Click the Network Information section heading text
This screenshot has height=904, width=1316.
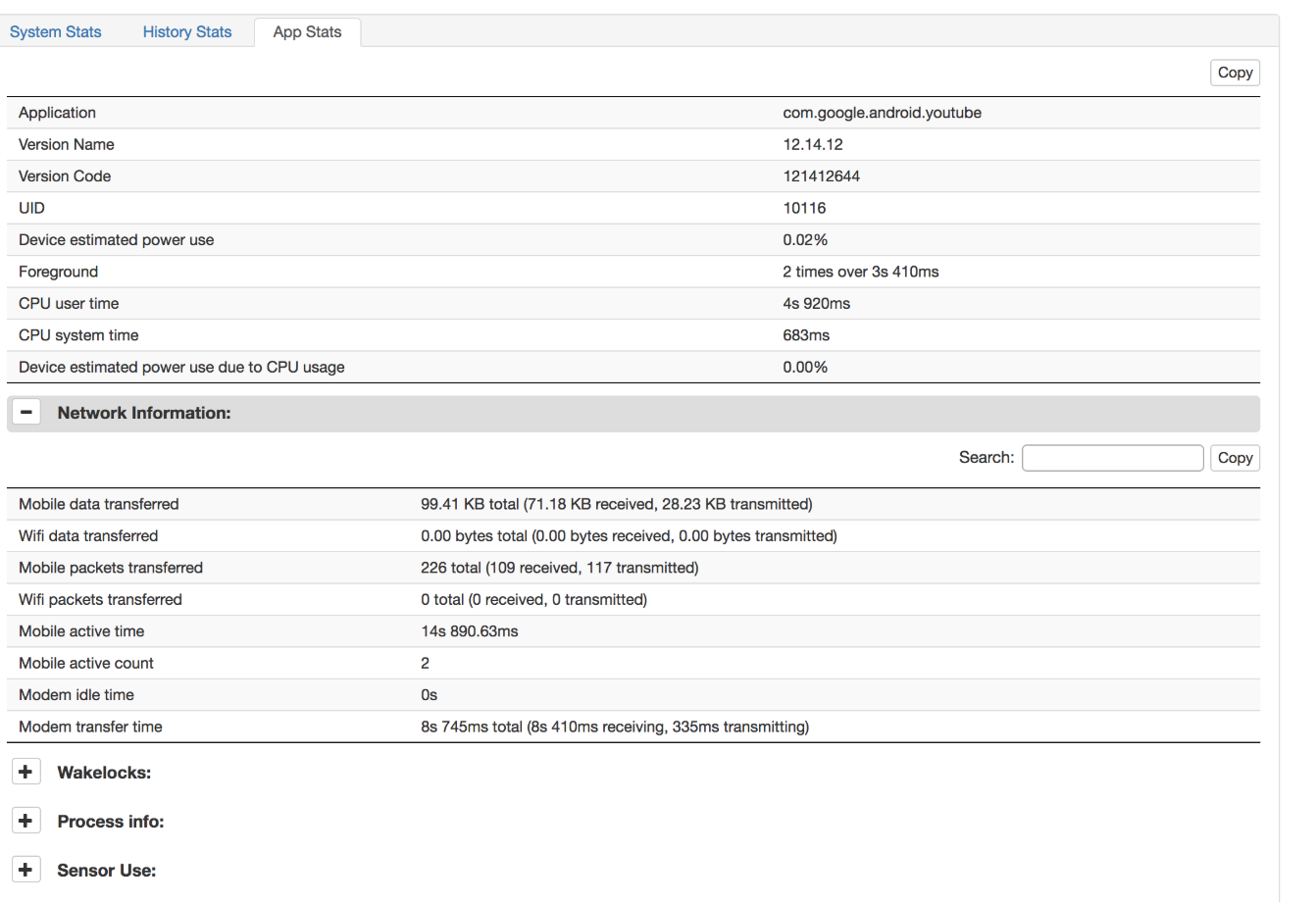pos(144,413)
